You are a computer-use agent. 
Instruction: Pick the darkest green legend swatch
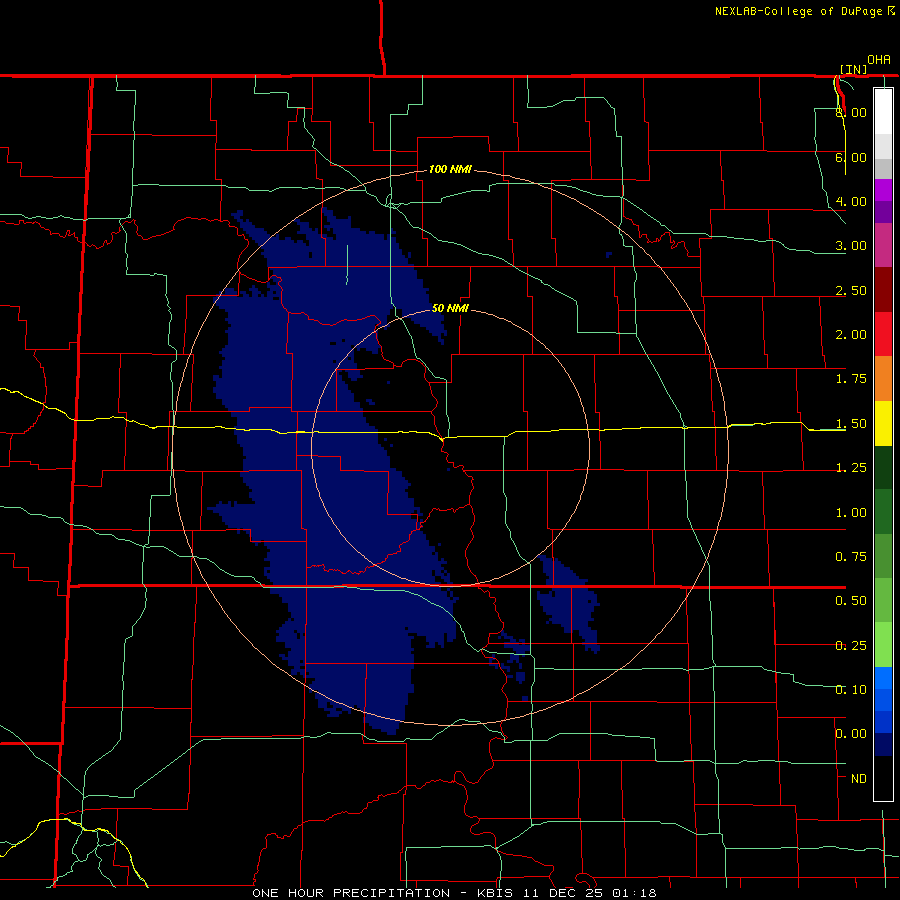883,468
